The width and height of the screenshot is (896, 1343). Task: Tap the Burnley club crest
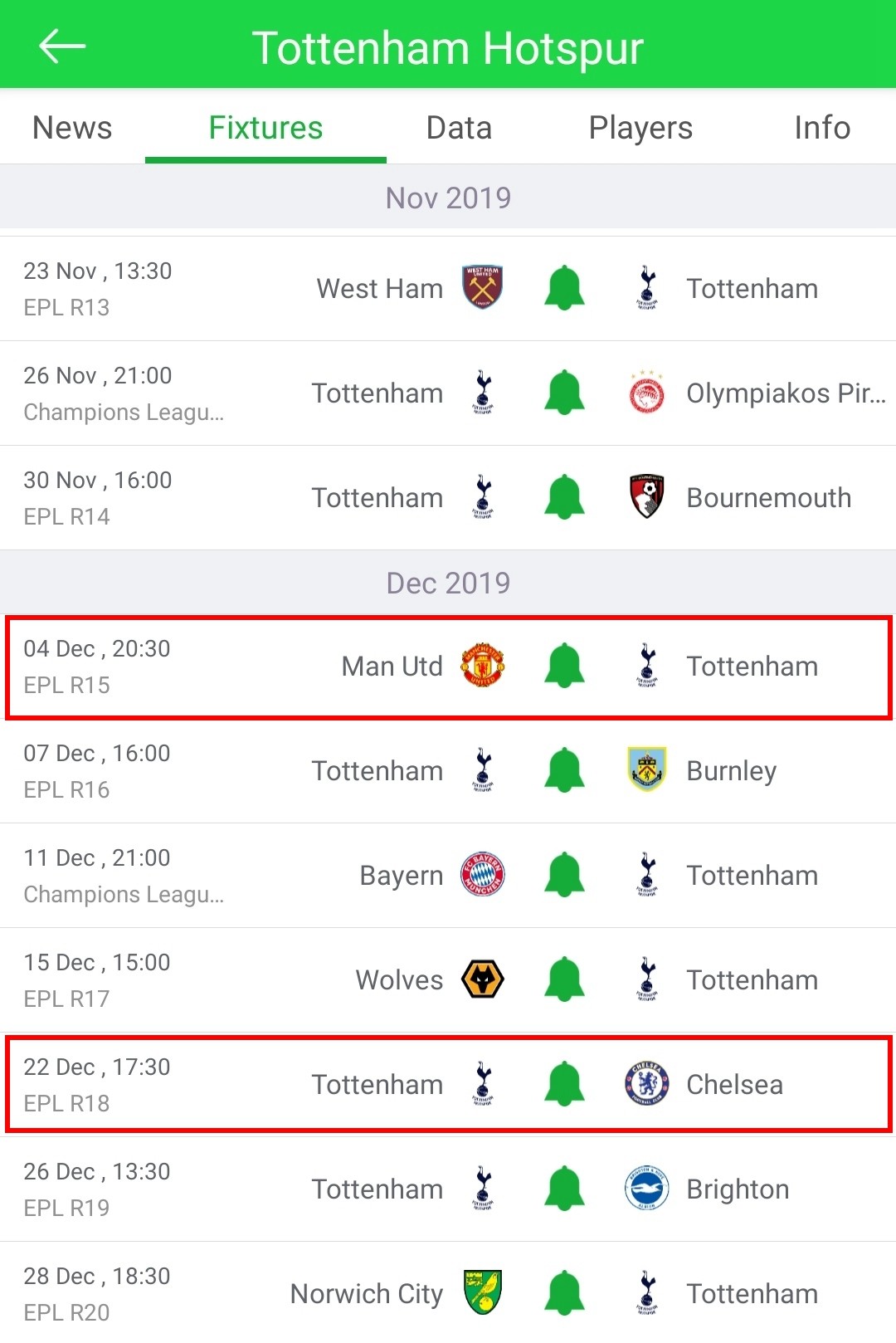tap(646, 769)
